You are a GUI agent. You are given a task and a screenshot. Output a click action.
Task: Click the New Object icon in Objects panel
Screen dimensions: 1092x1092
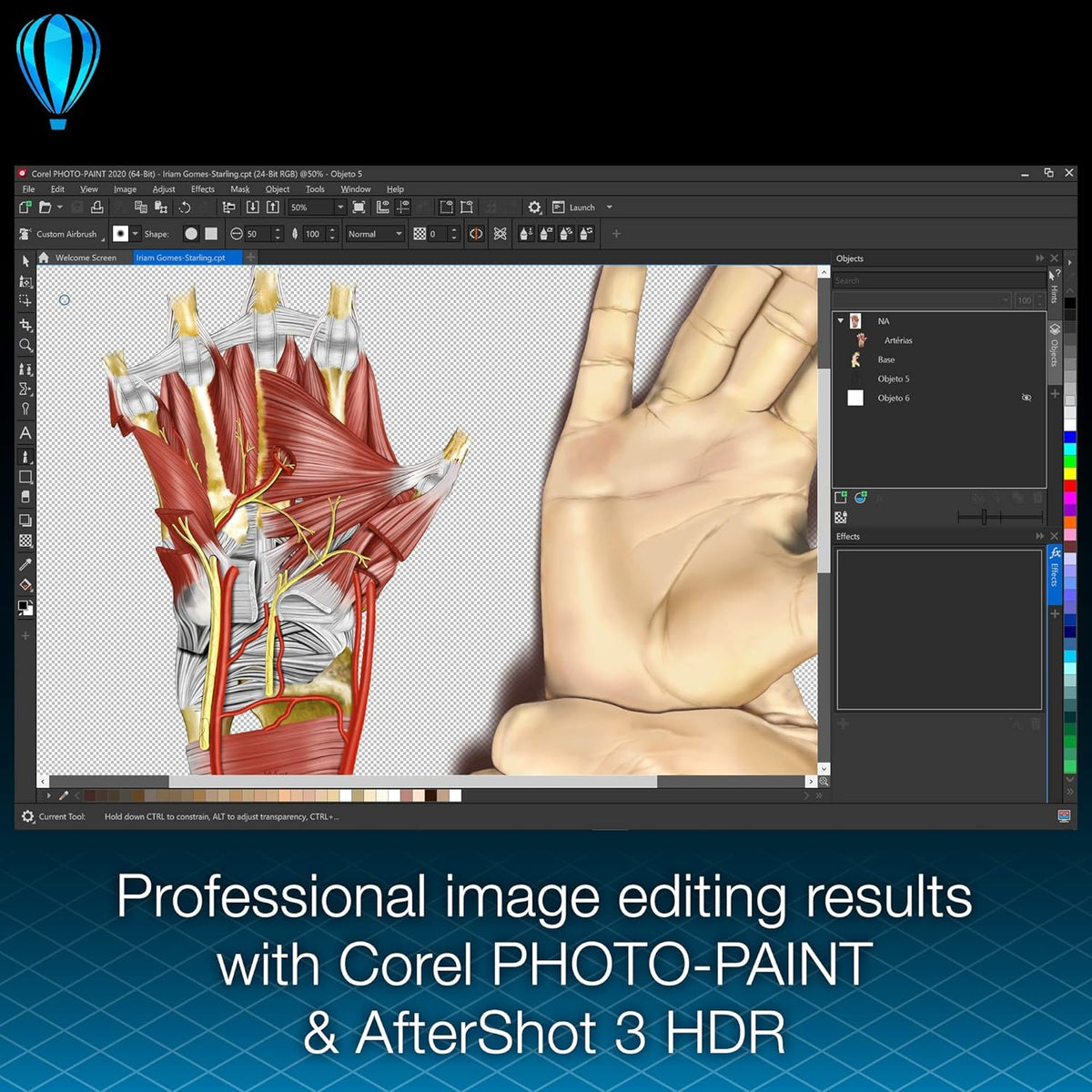point(841,498)
